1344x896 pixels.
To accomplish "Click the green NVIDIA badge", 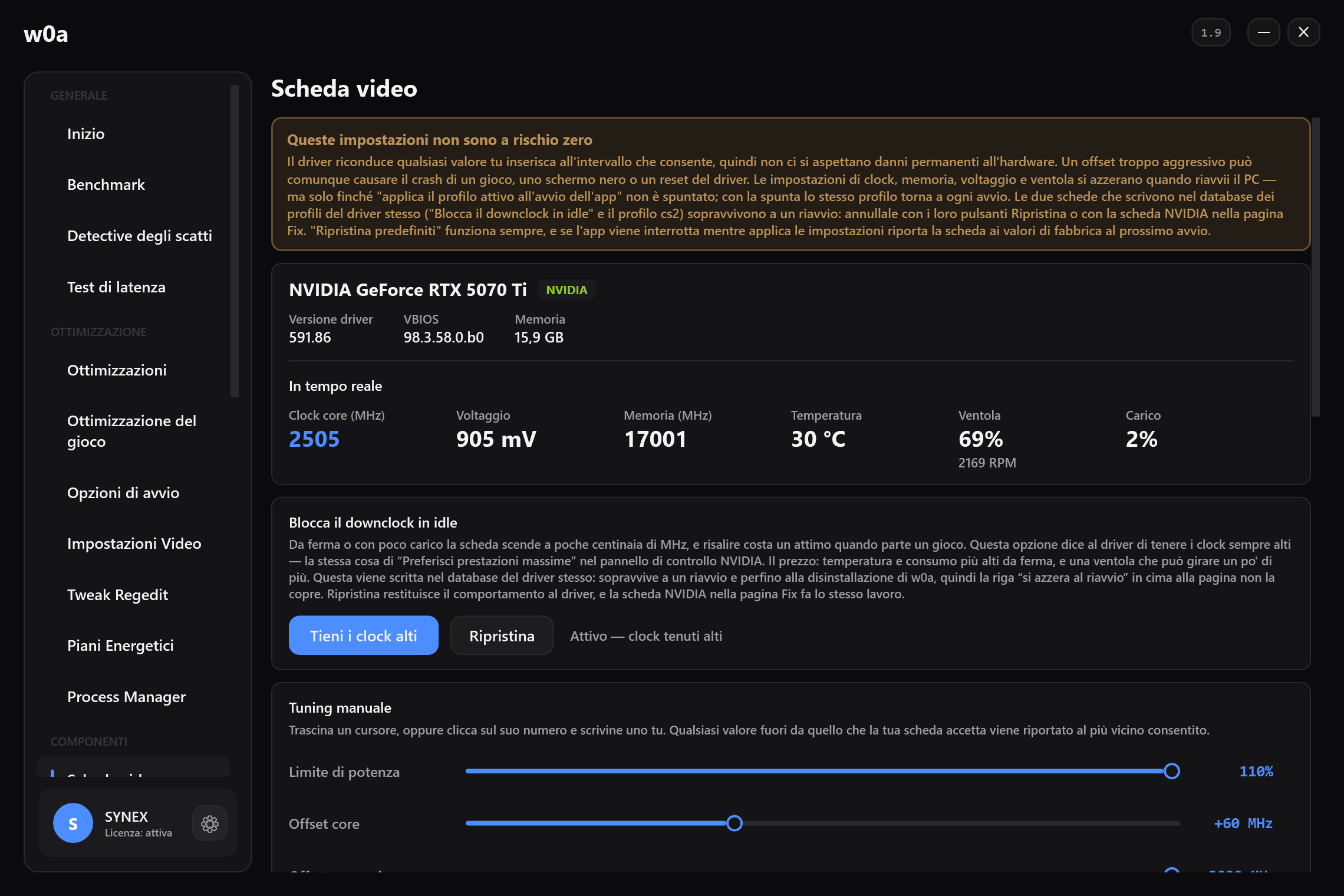I will pyautogui.click(x=566, y=290).
